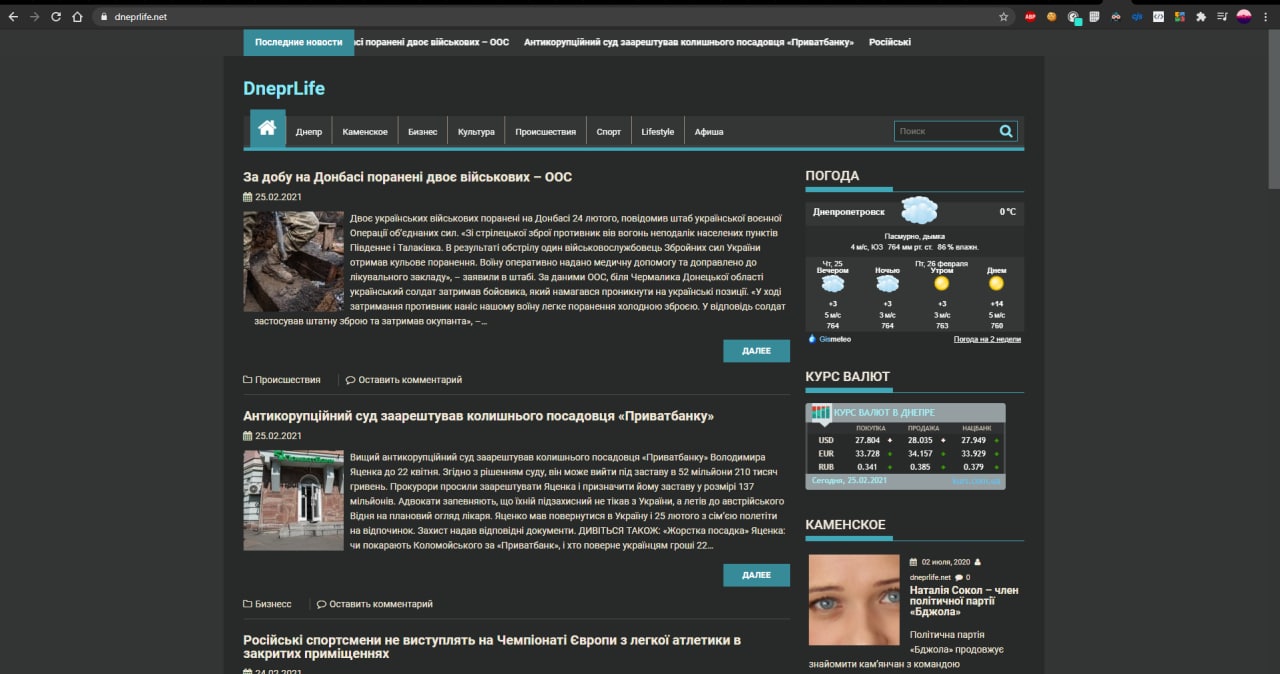Click the page vertical scrollbar thumb

1273,108
